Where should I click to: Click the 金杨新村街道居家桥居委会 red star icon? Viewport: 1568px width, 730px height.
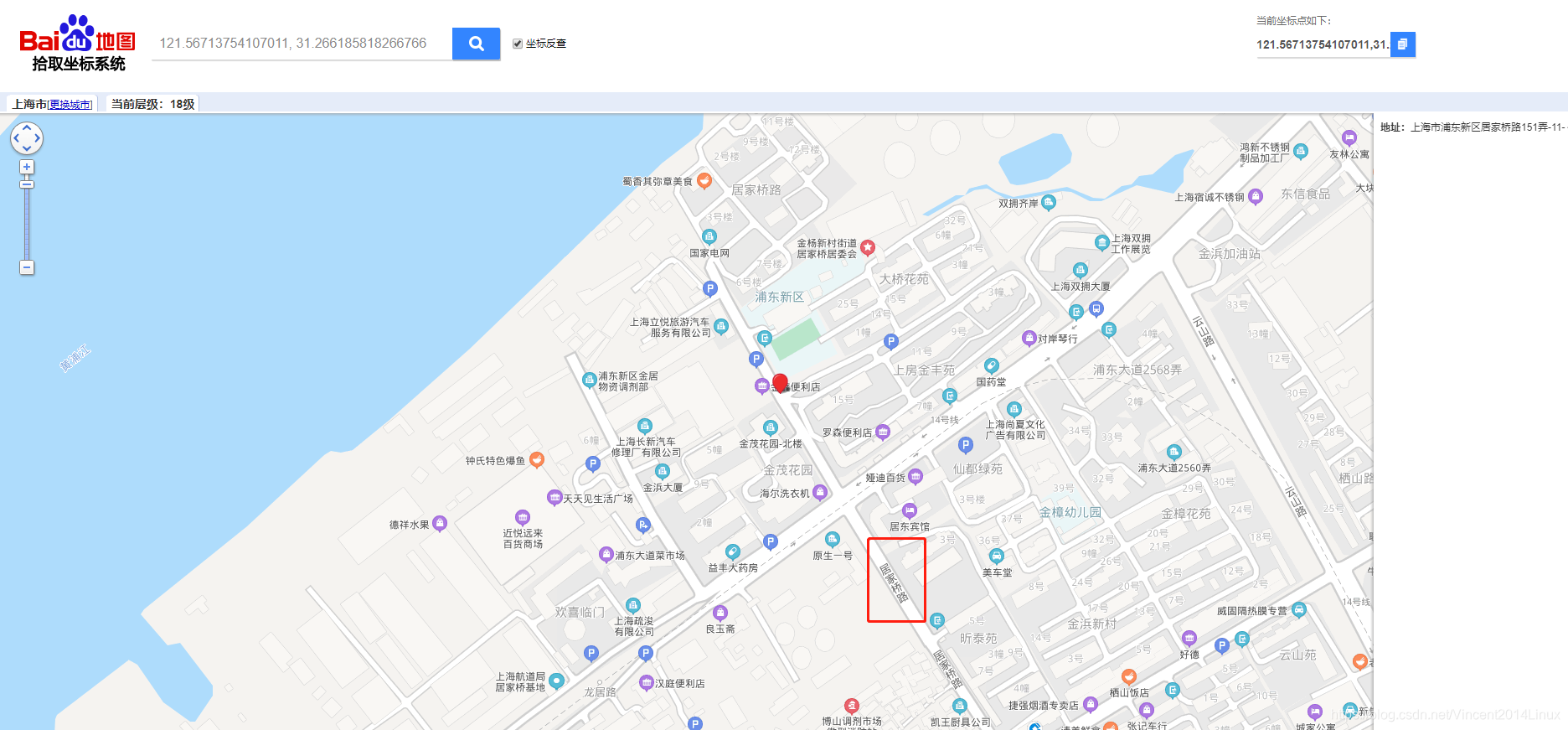(x=868, y=247)
